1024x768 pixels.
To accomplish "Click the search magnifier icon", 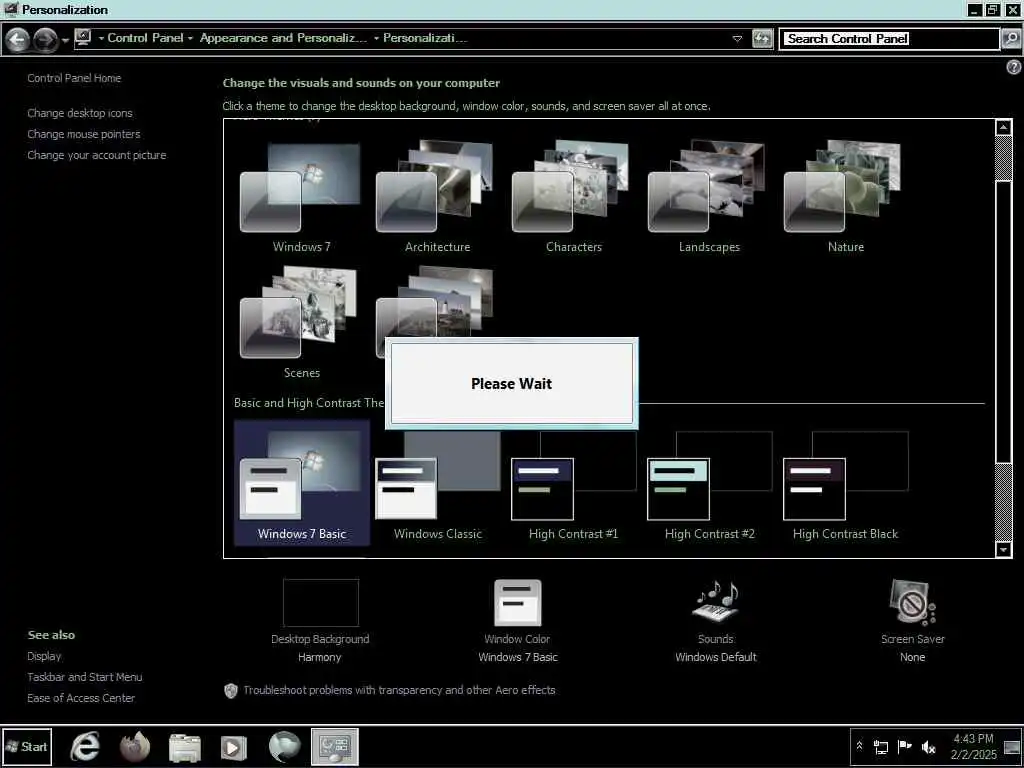I will [1010, 39].
